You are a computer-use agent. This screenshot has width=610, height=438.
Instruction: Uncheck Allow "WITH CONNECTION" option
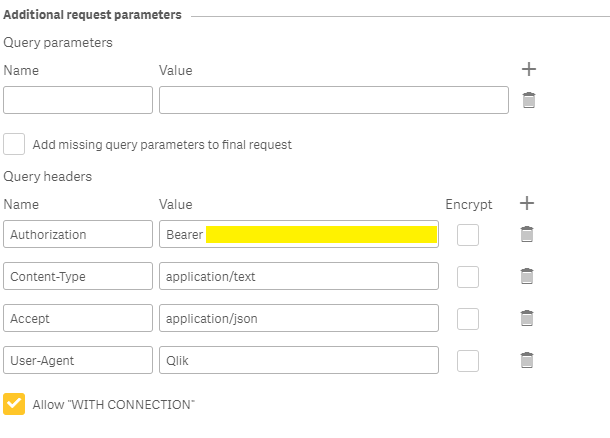(14, 404)
